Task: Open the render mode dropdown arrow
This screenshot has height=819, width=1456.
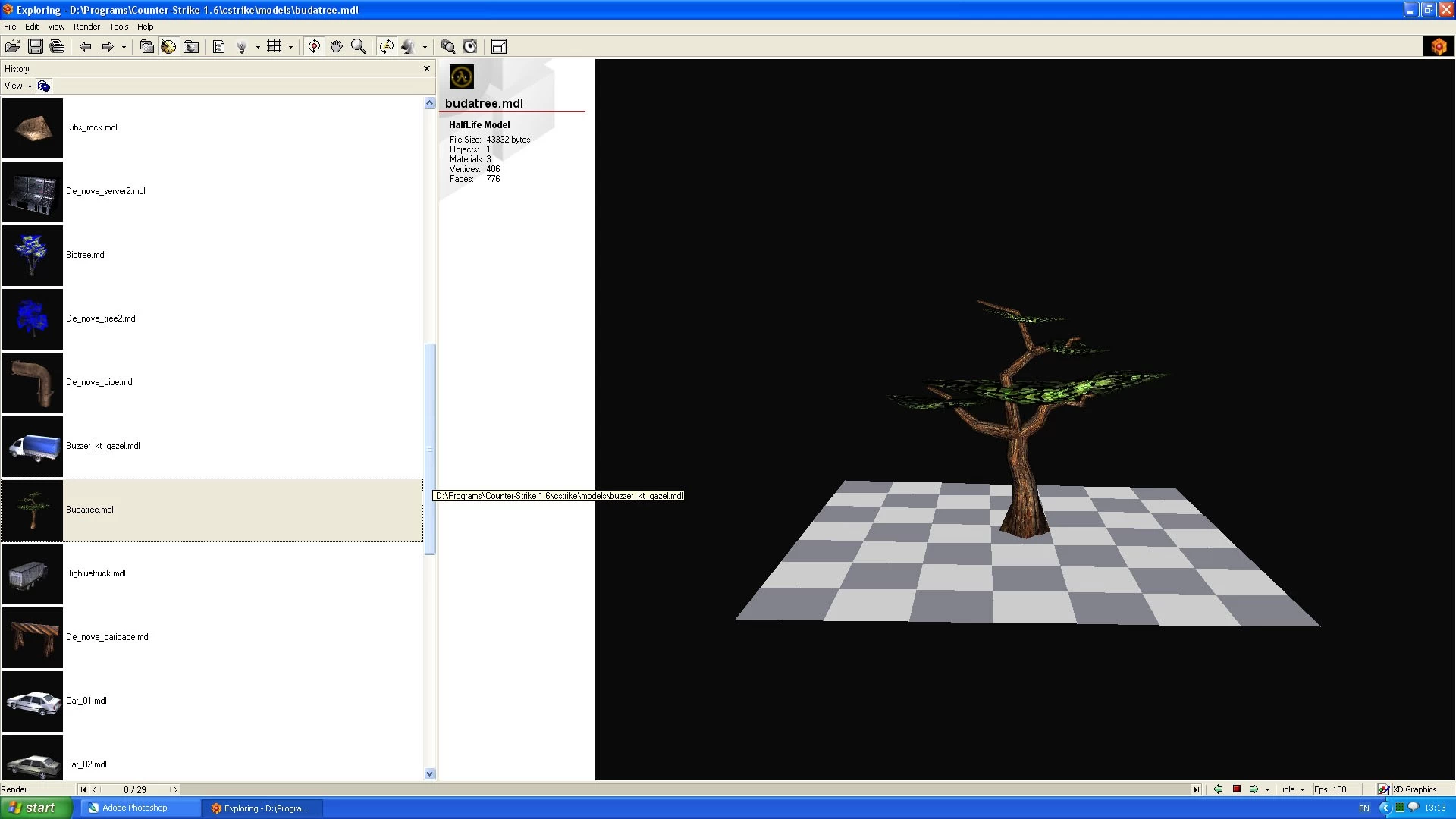Action: 425,47
